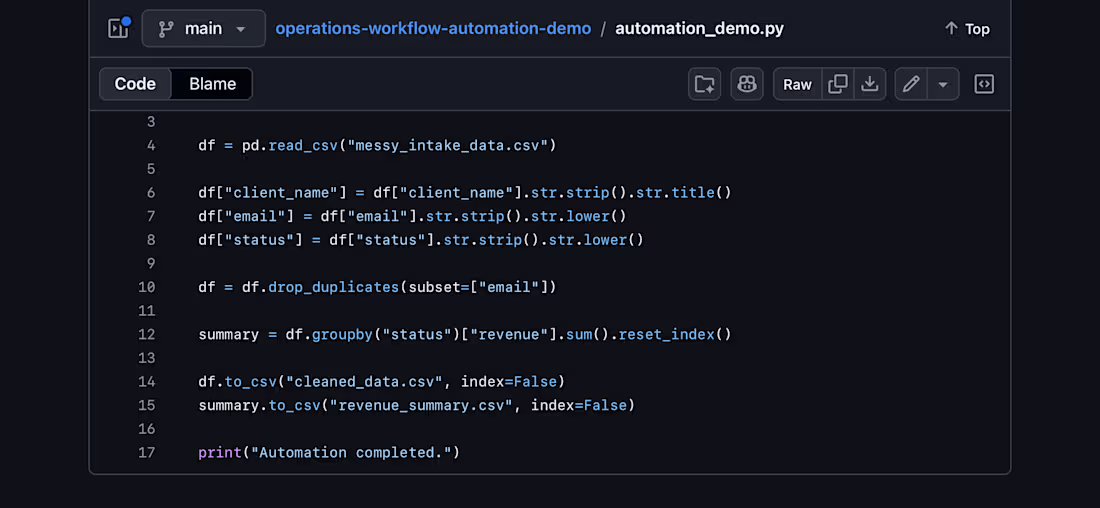Click reset_index in line 12

(666, 335)
